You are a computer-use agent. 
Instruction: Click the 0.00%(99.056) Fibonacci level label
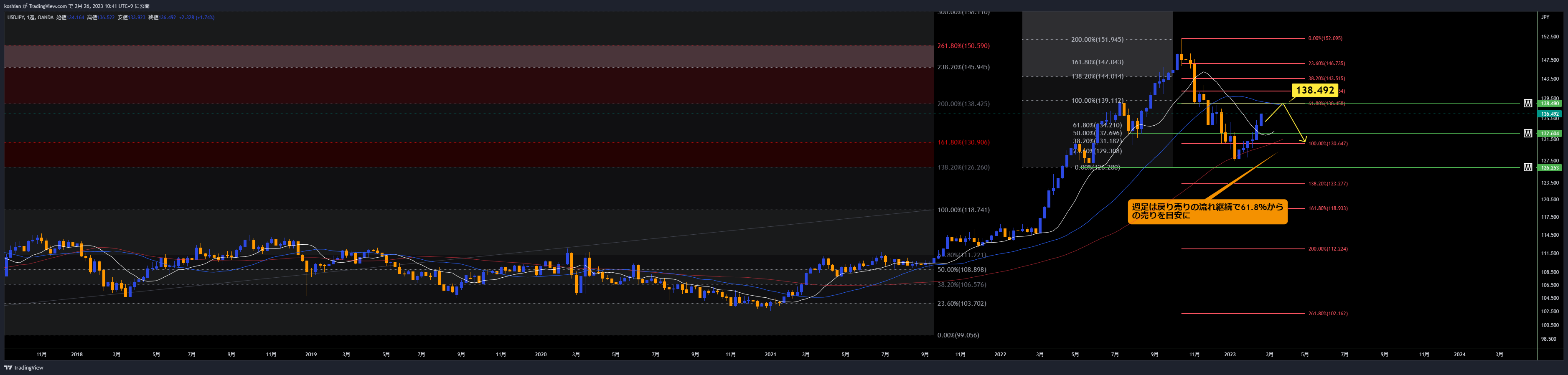click(958, 335)
